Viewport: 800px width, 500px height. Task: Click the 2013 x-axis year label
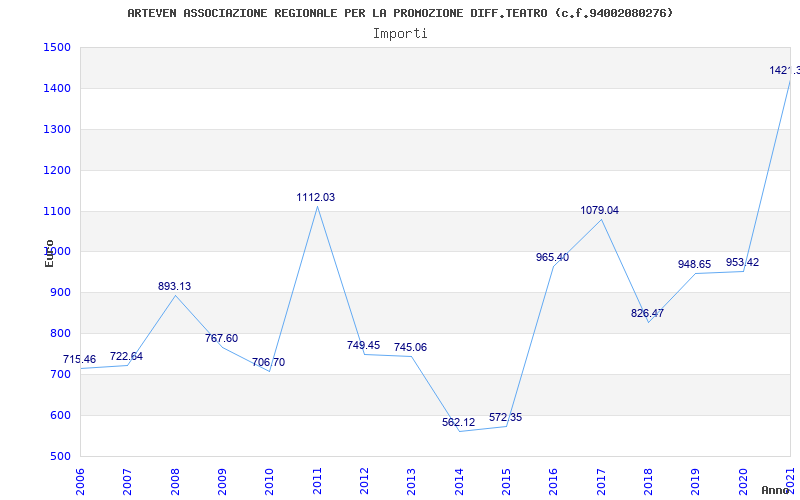tap(412, 482)
